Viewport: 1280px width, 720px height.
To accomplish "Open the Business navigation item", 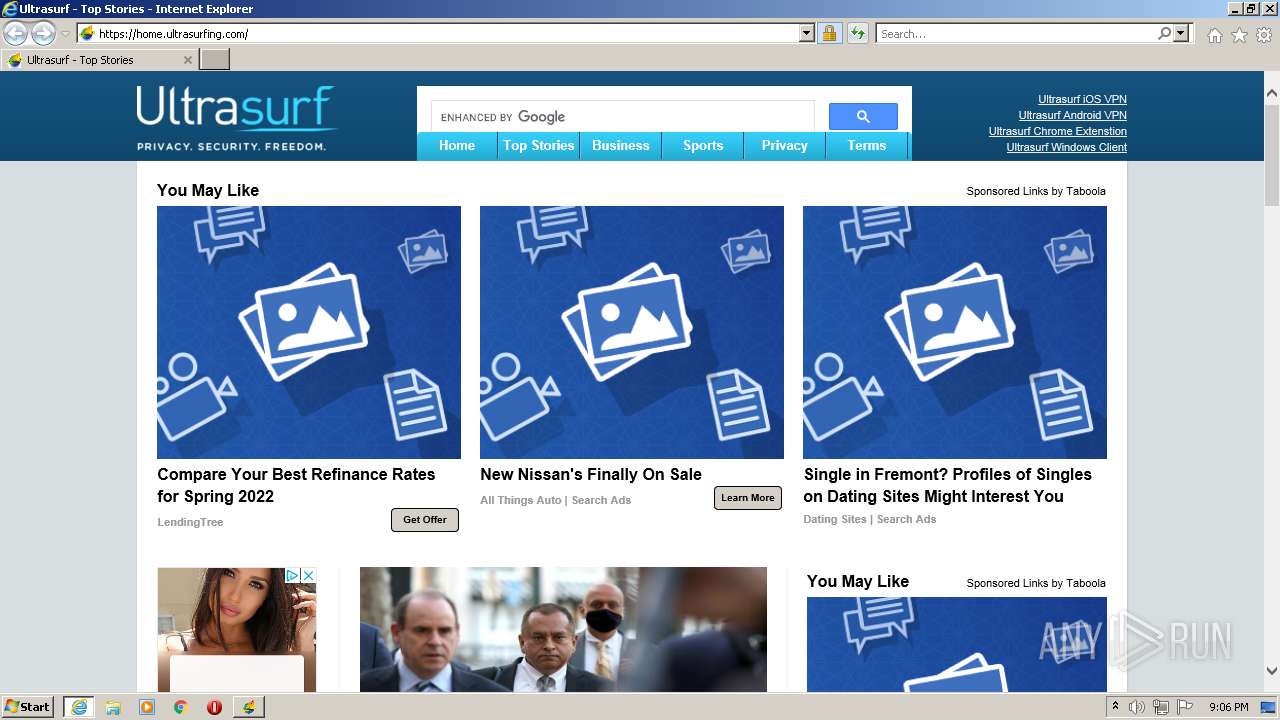I will [621, 146].
